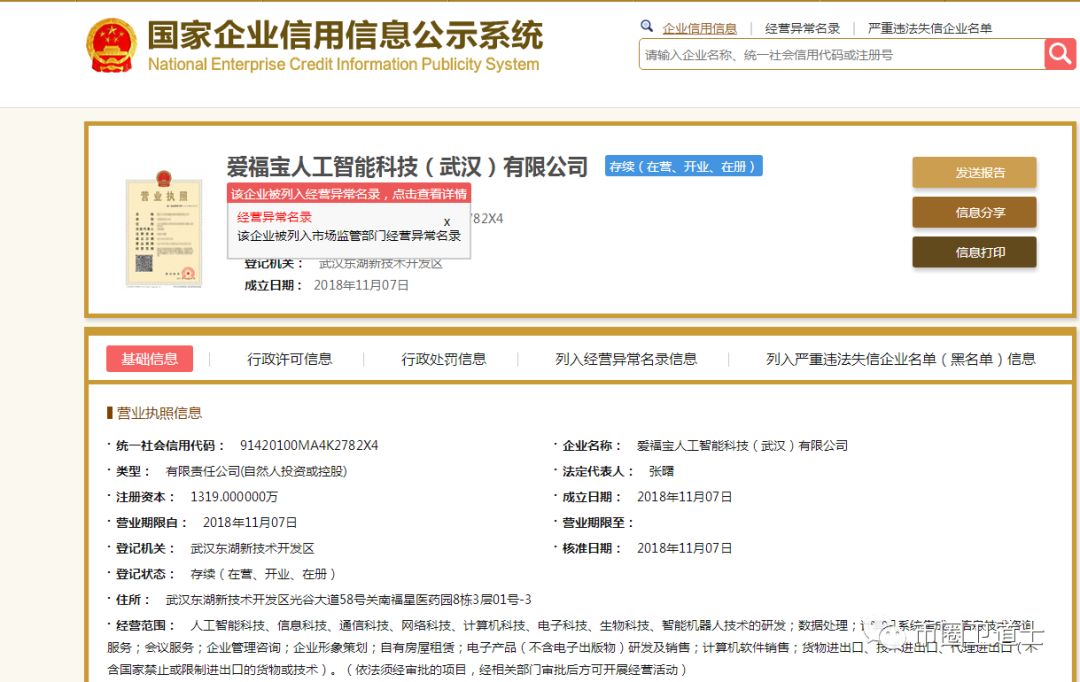The image size is (1080, 682).
Task: Click the 信息打印 button
Action: 974,252
